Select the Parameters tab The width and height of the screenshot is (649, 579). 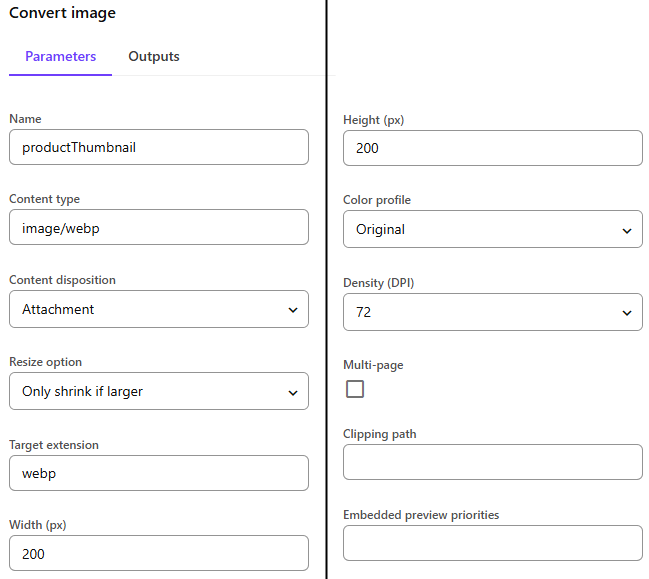click(x=60, y=57)
